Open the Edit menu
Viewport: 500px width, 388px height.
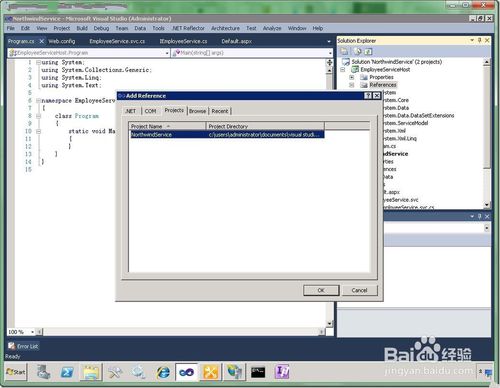click(25, 28)
